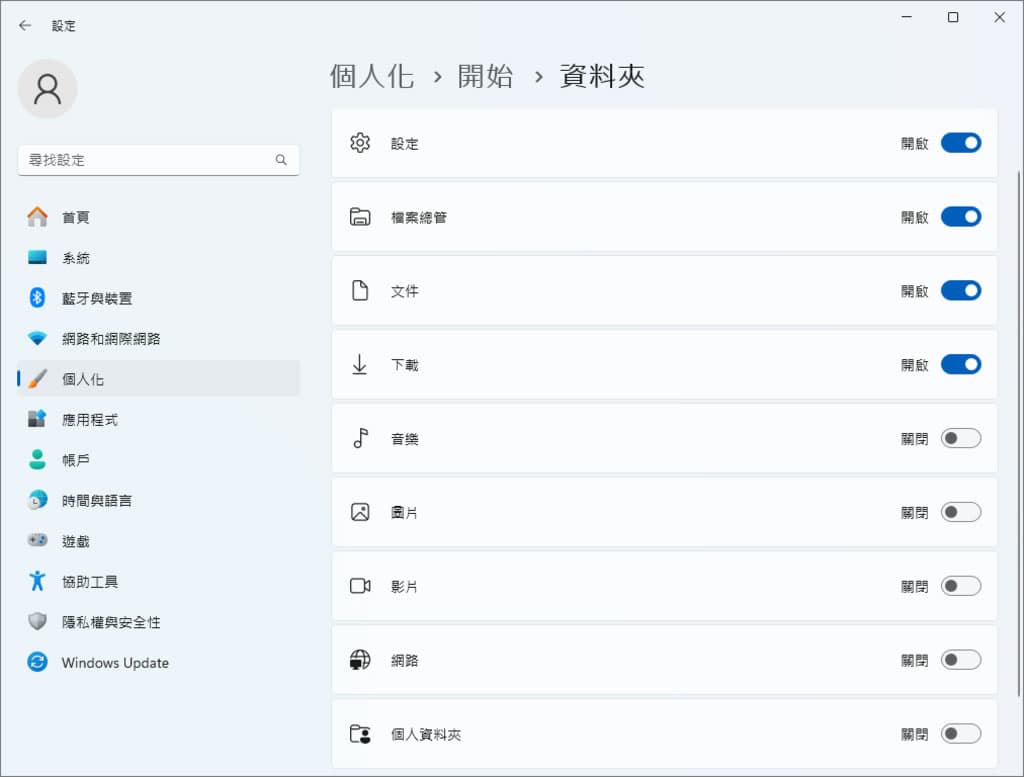Click the Wi-Fi network icon in sidebar
Viewport: 1024px width, 777px height.
[x=37, y=338]
